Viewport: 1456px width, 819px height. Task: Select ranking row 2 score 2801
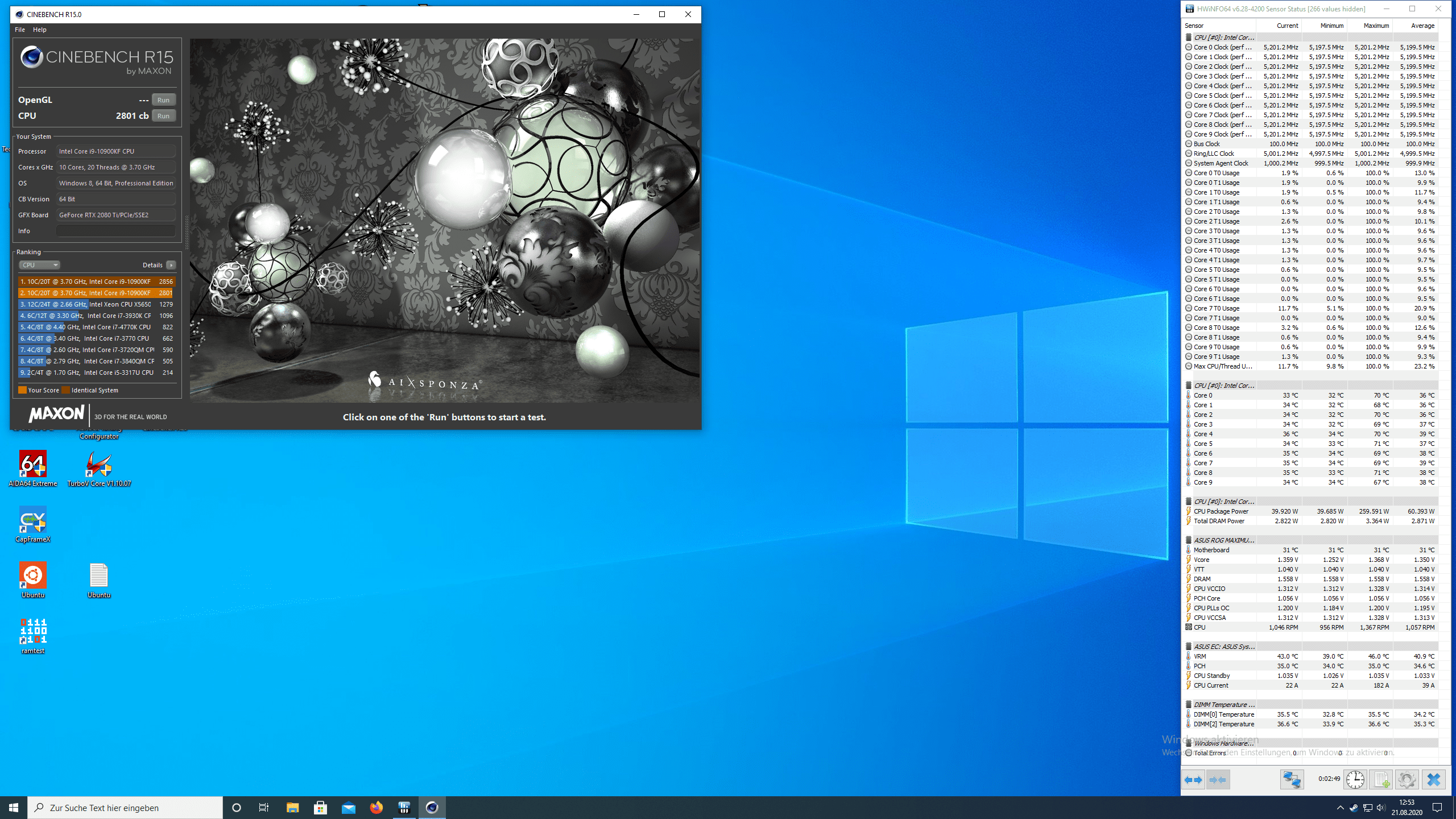(97, 293)
